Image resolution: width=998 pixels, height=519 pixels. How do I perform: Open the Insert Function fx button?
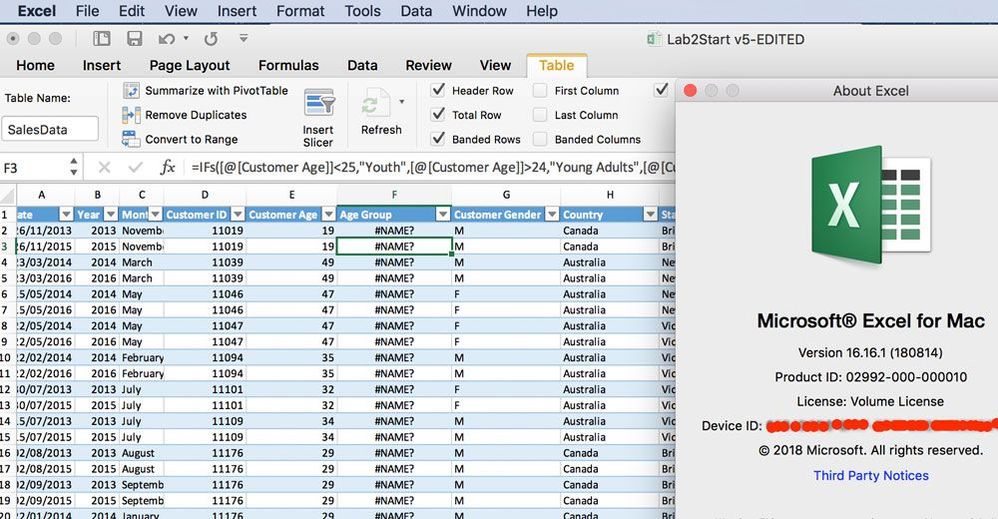[167, 167]
